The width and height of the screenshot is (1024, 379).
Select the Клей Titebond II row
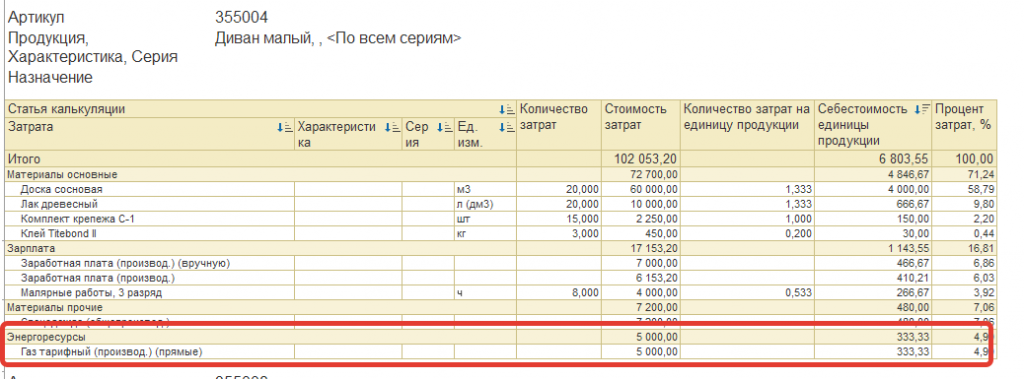coord(501,234)
